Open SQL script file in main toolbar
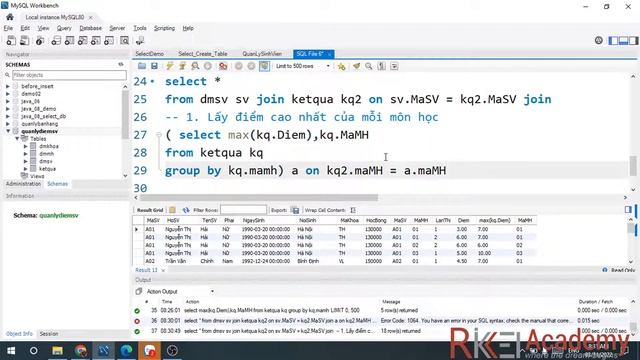Screen dimensions: 640x360 click(24, 40)
